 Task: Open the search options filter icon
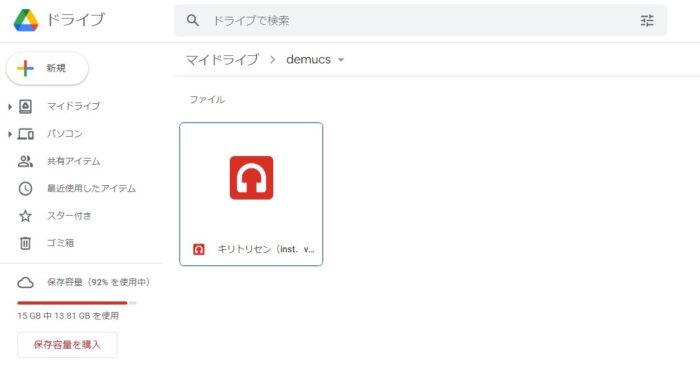tap(647, 20)
